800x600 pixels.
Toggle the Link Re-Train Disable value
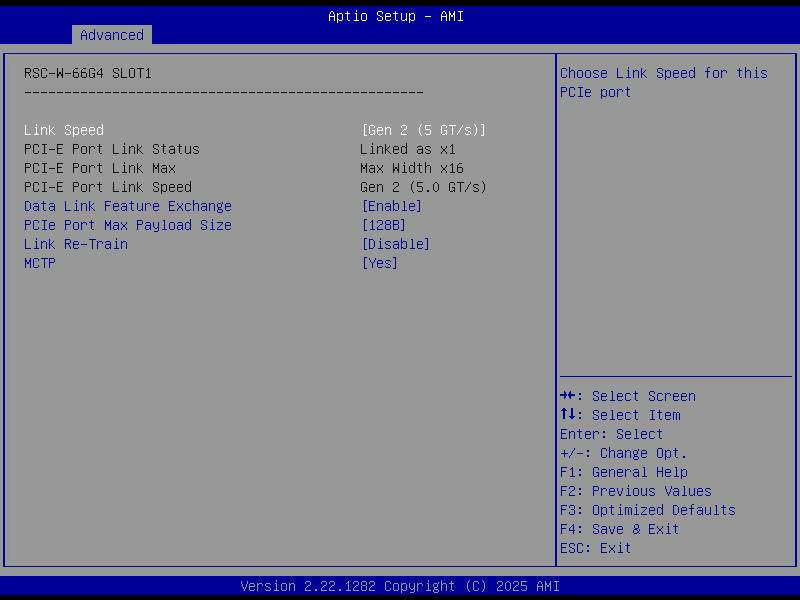coord(395,244)
